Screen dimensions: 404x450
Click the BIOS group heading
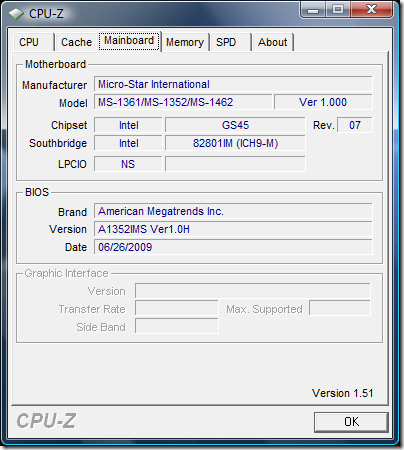pos(37,192)
